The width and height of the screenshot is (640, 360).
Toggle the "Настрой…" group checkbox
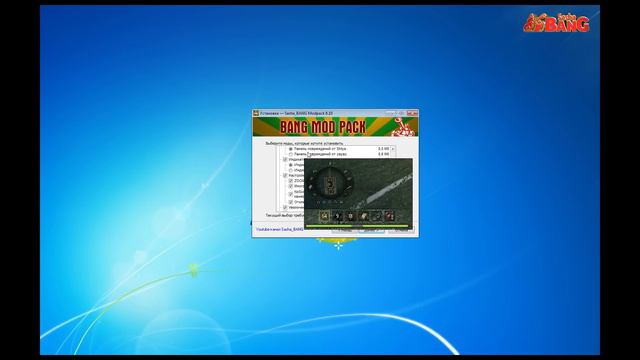coord(285,175)
